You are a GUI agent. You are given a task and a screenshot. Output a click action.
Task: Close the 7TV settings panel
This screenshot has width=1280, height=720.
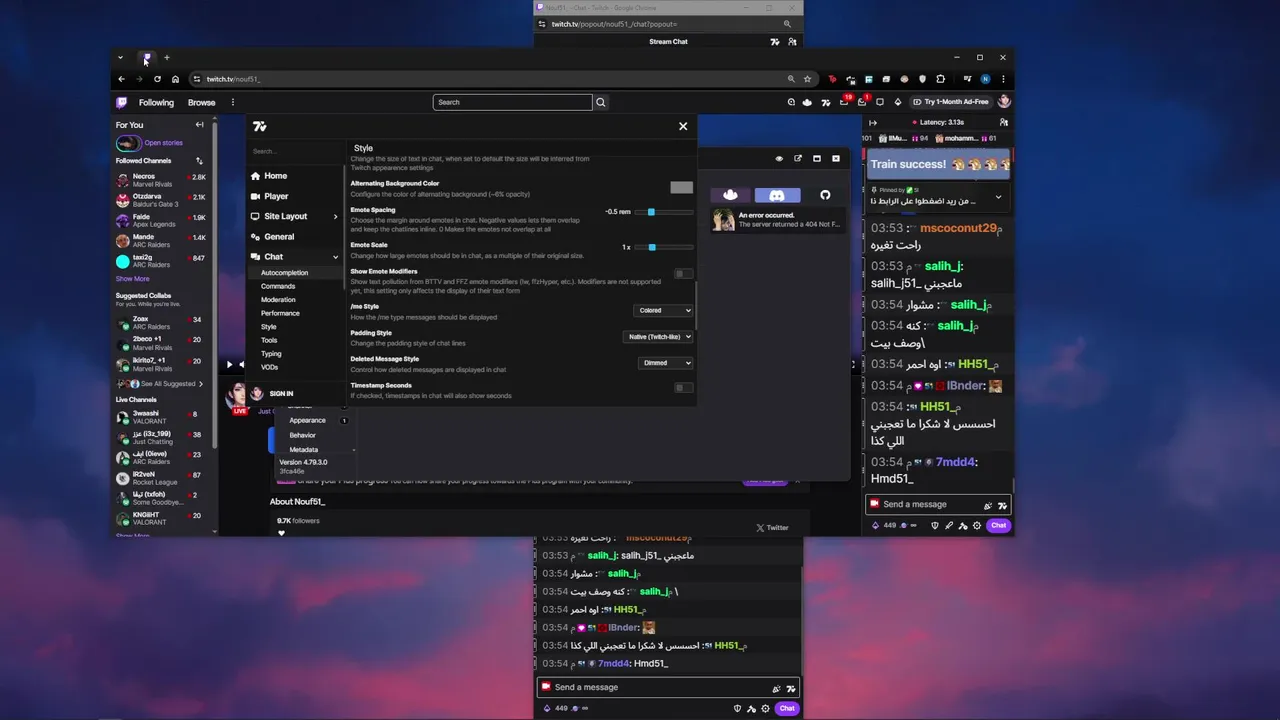(x=683, y=126)
